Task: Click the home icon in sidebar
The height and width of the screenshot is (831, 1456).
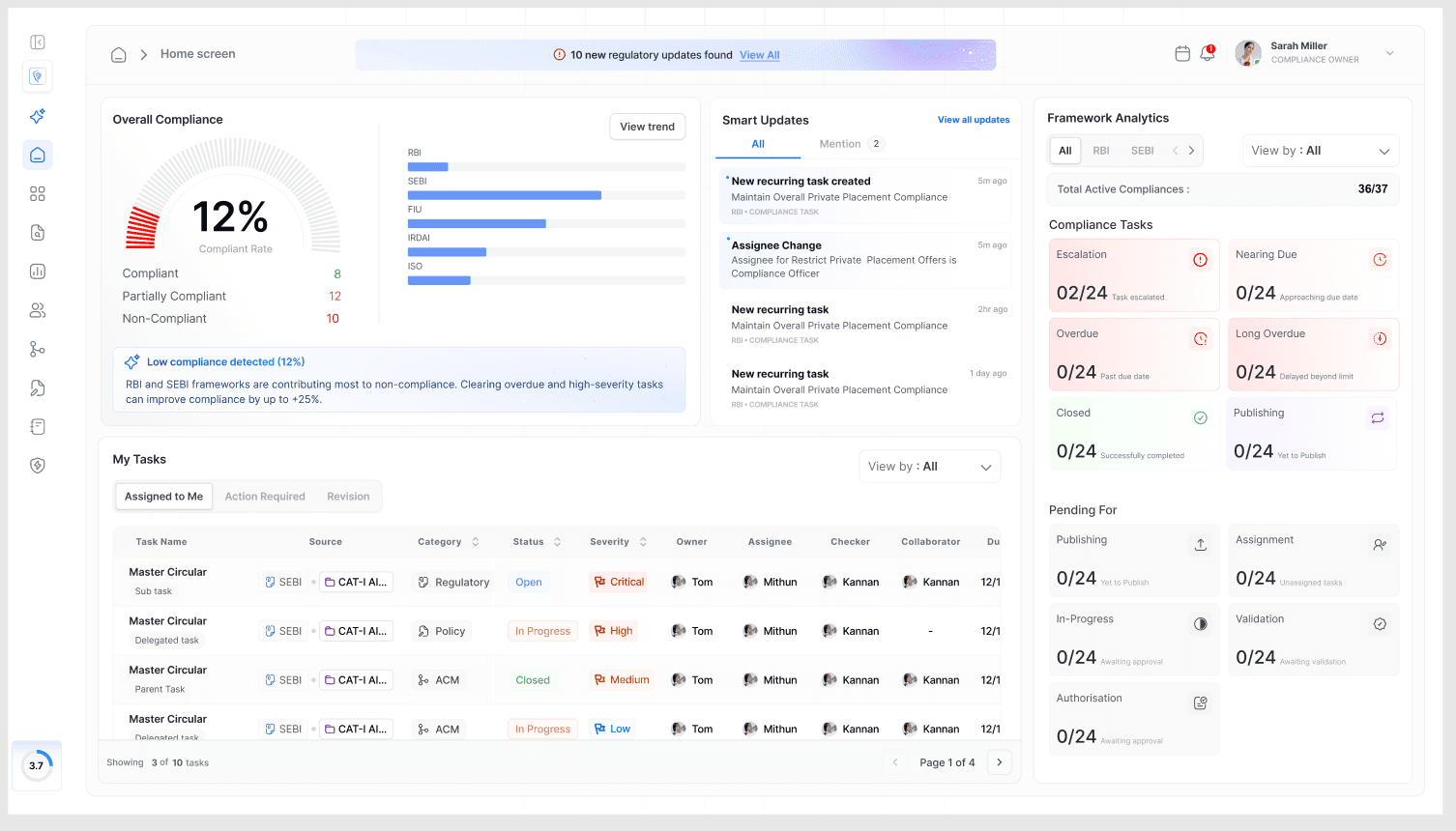Action: (38, 155)
